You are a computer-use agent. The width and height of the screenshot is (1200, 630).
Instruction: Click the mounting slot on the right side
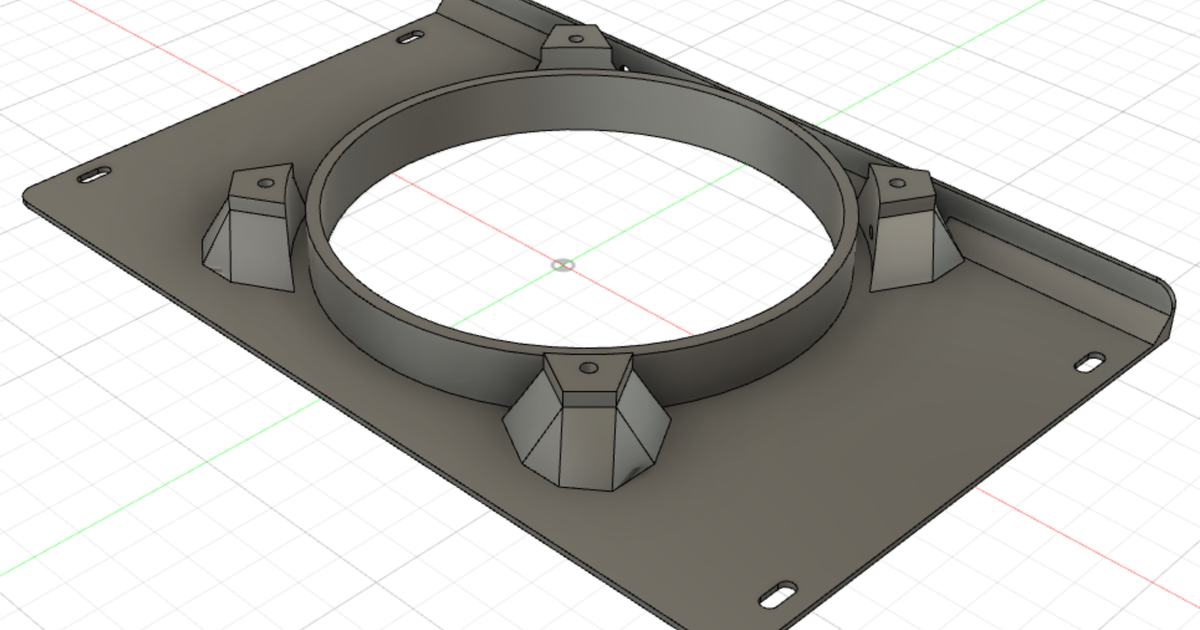(1090, 360)
